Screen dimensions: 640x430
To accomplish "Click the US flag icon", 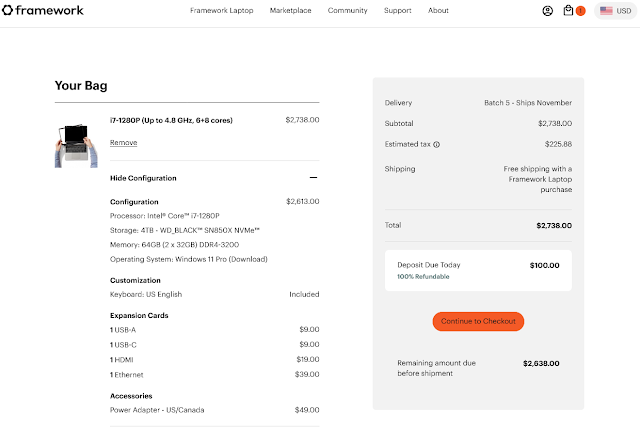I will [x=606, y=11].
